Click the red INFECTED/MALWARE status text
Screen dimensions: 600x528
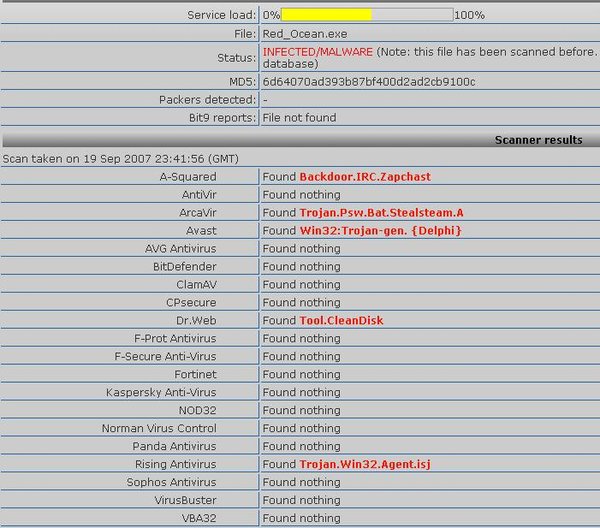click(x=317, y=51)
